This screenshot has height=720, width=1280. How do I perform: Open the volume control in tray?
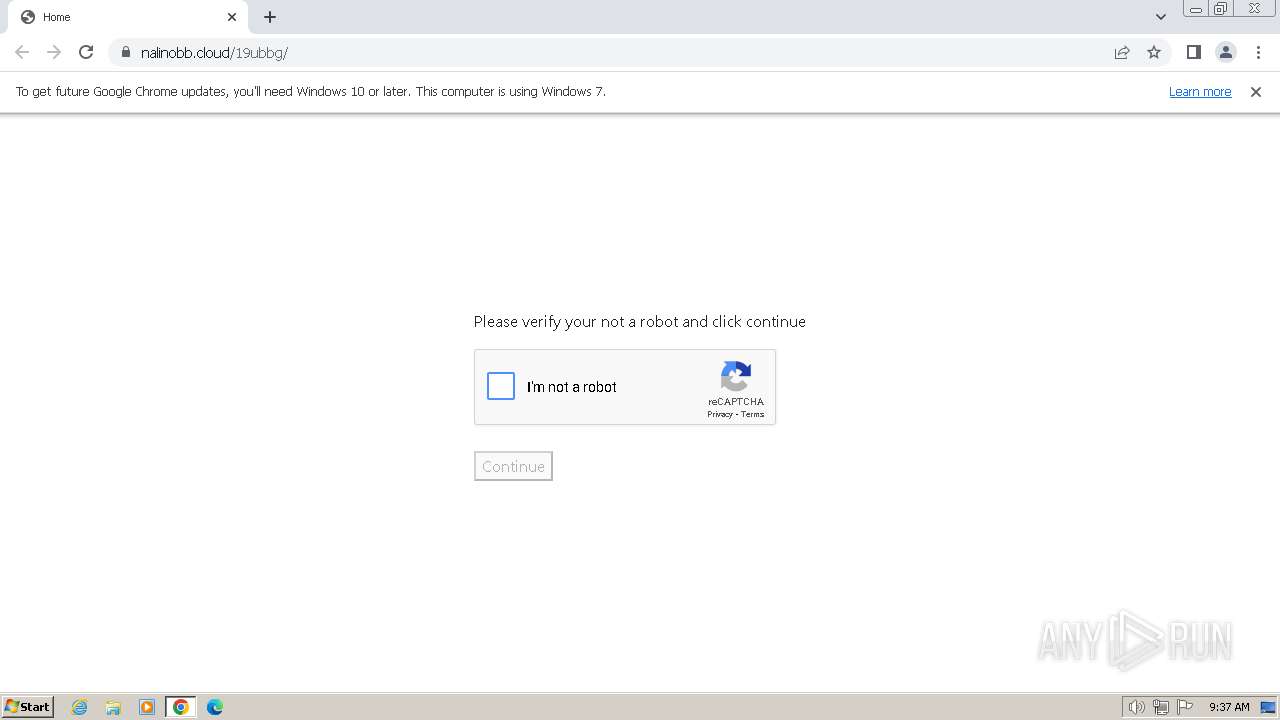[x=1136, y=707]
